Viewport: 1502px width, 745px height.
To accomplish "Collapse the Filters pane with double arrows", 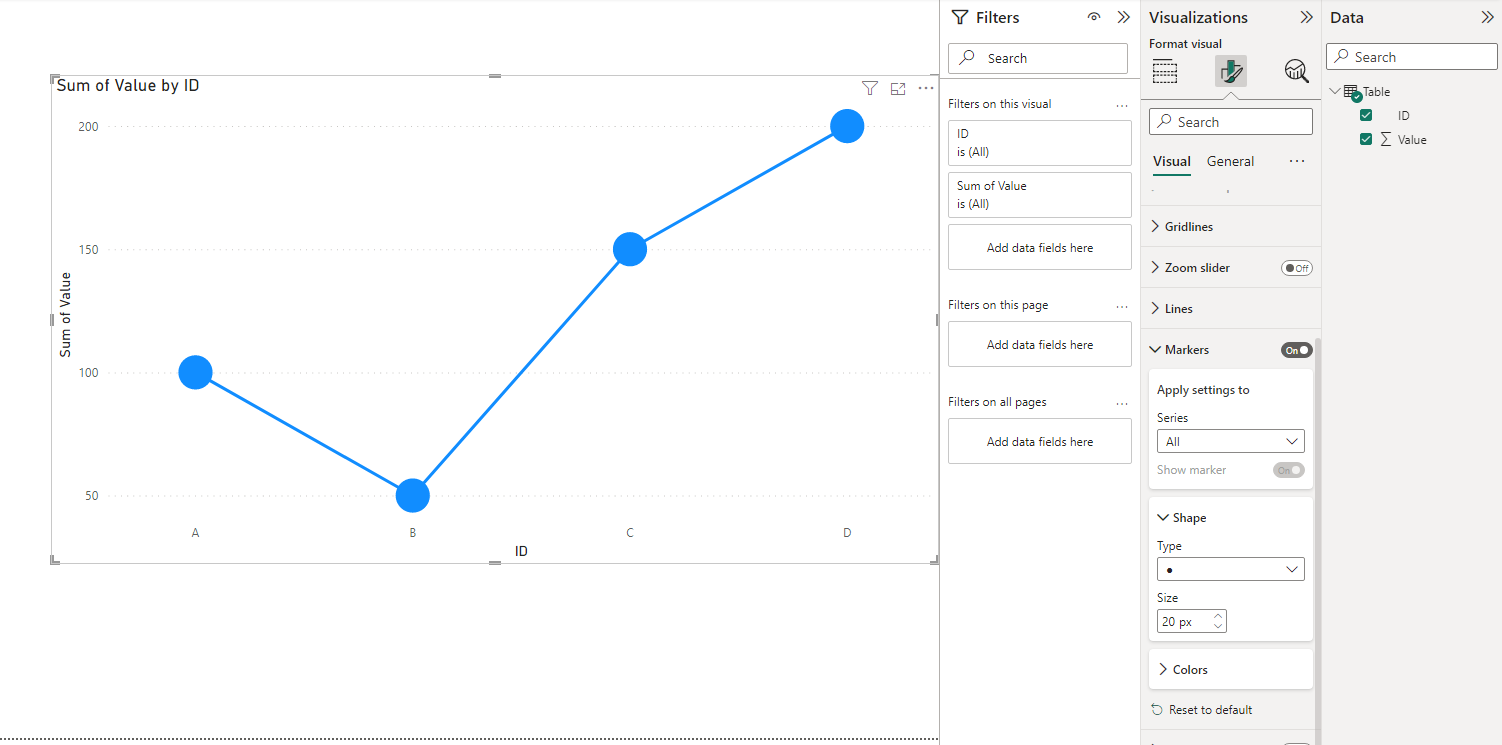I will (1123, 17).
